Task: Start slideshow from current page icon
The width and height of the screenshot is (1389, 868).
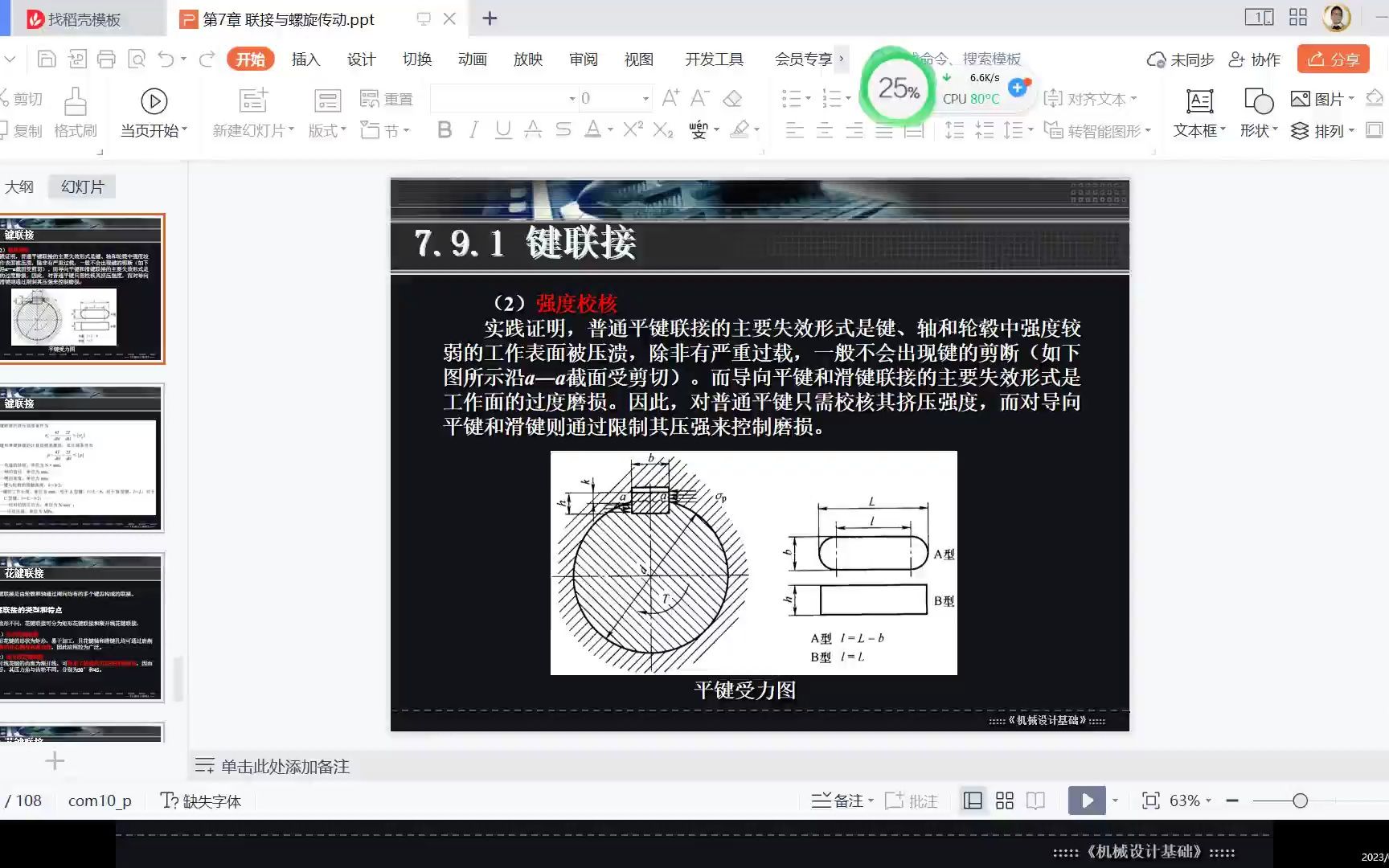Action: [x=154, y=101]
